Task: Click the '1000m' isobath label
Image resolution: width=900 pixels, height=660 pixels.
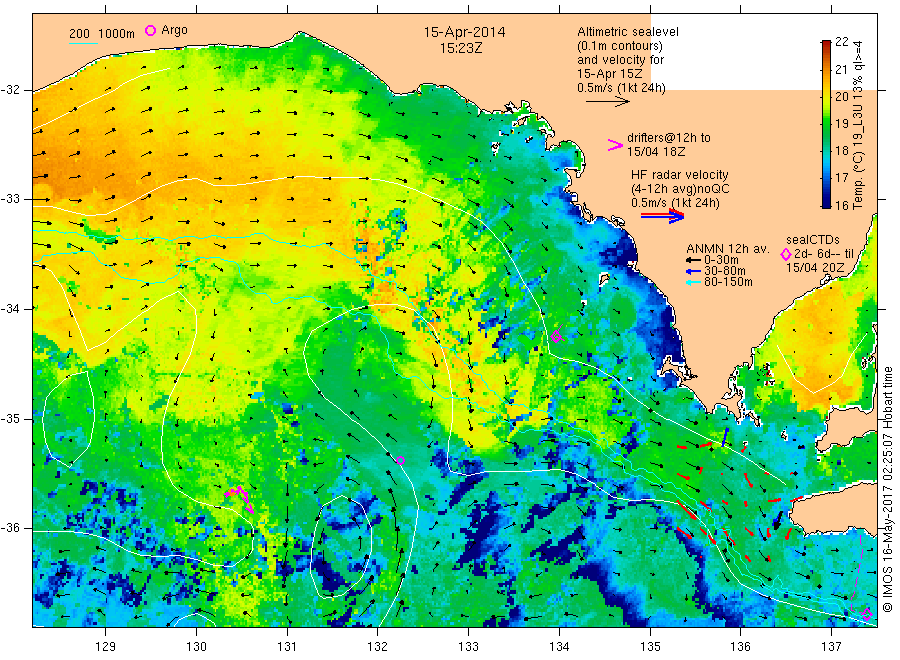Action: click(x=117, y=34)
